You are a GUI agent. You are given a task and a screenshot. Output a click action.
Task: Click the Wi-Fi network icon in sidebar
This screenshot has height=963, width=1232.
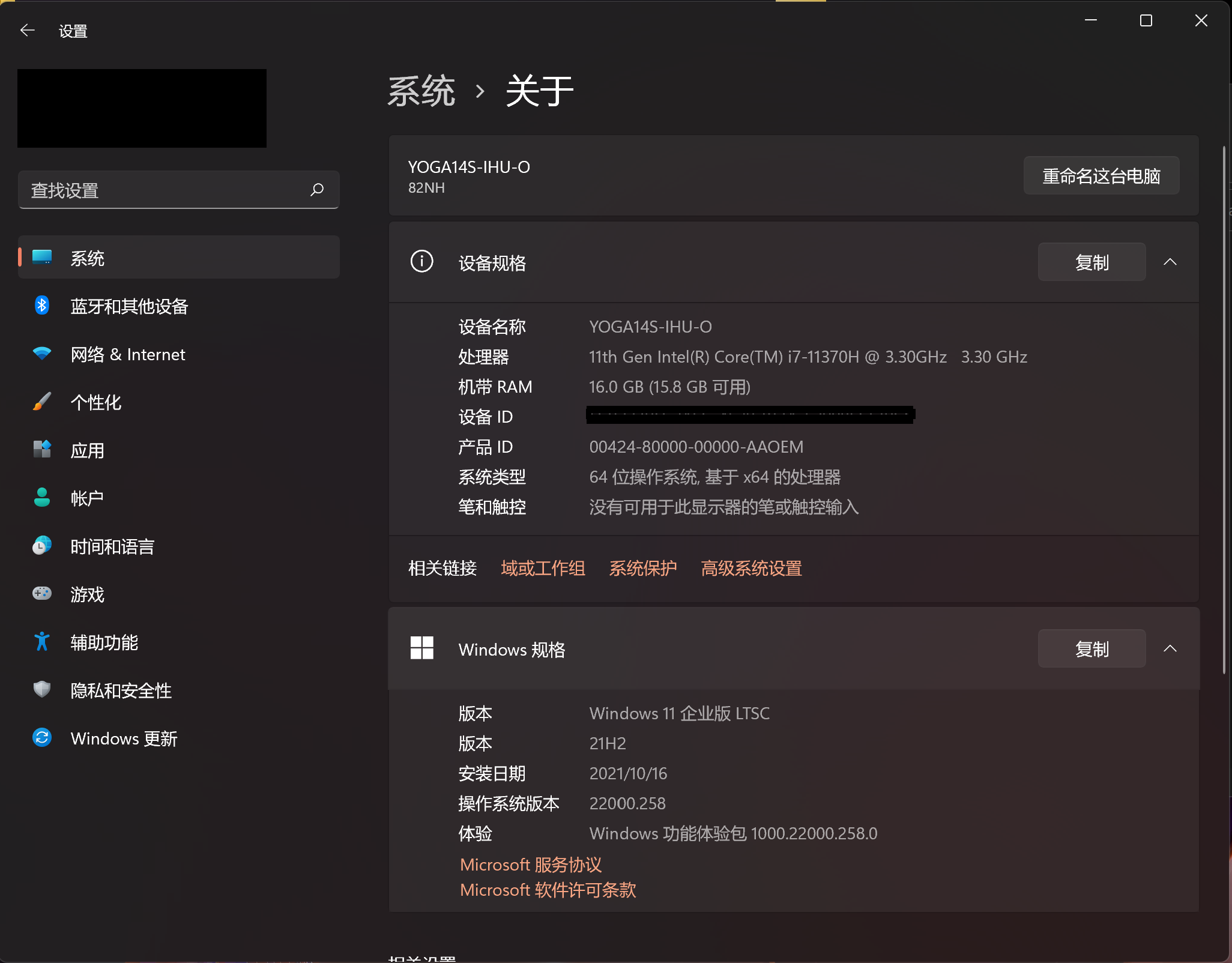pyautogui.click(x=42, y=354)
